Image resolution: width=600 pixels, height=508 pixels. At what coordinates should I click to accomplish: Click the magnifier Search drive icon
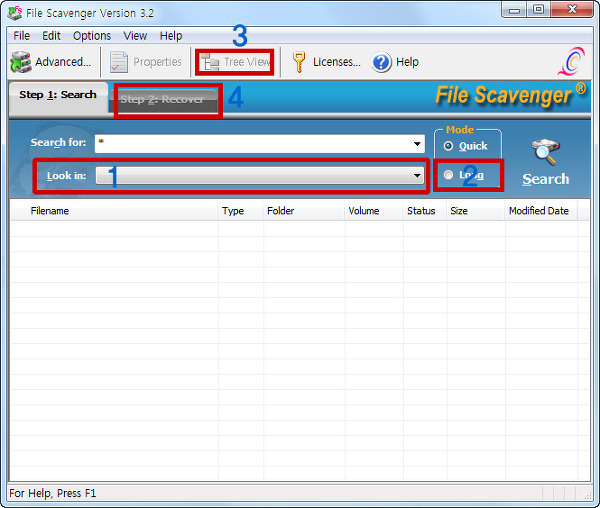pyautogui.click(x=545, y=152)
